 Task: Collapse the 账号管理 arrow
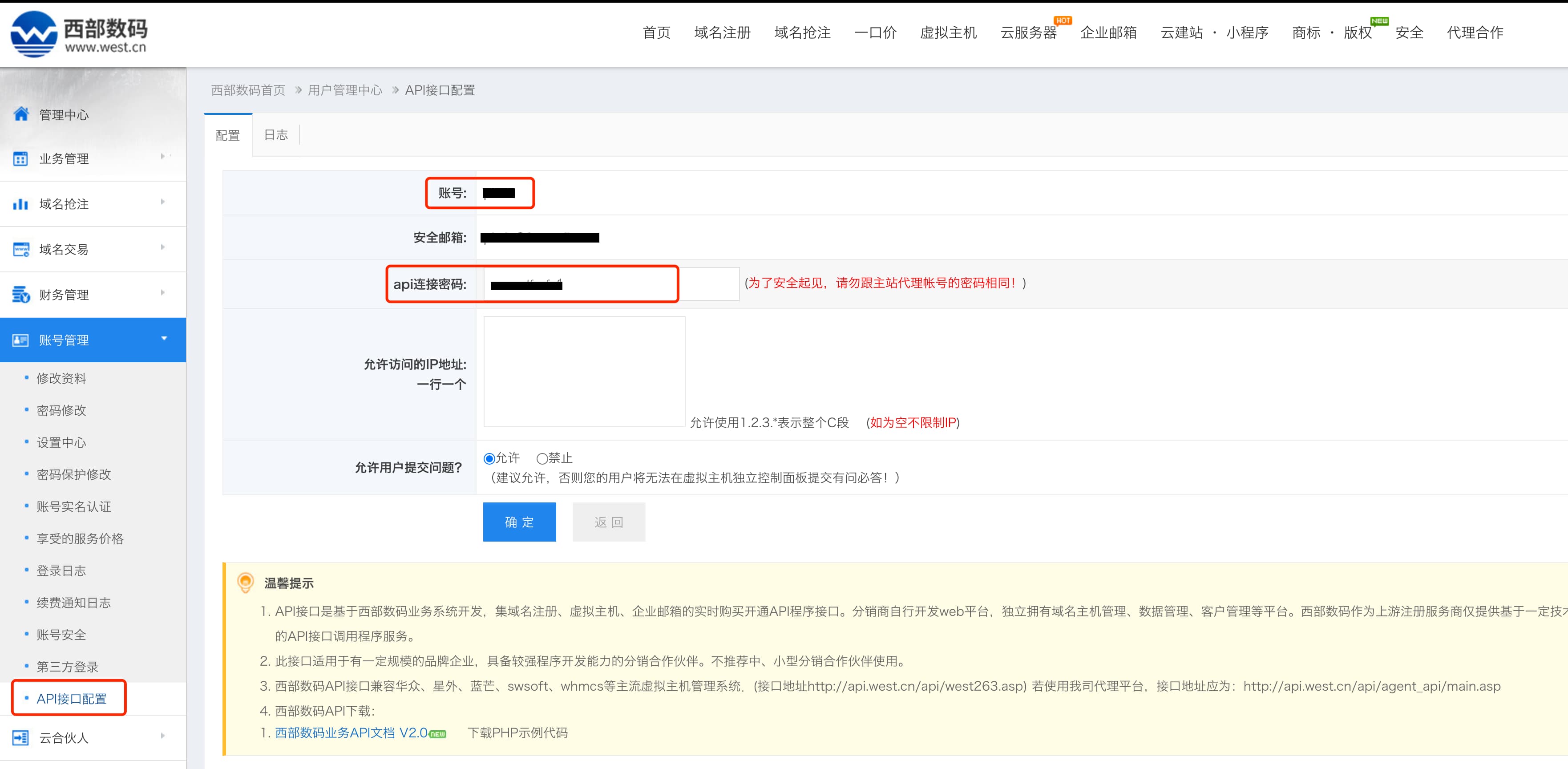pyautogui.click(x=164, y=338)
